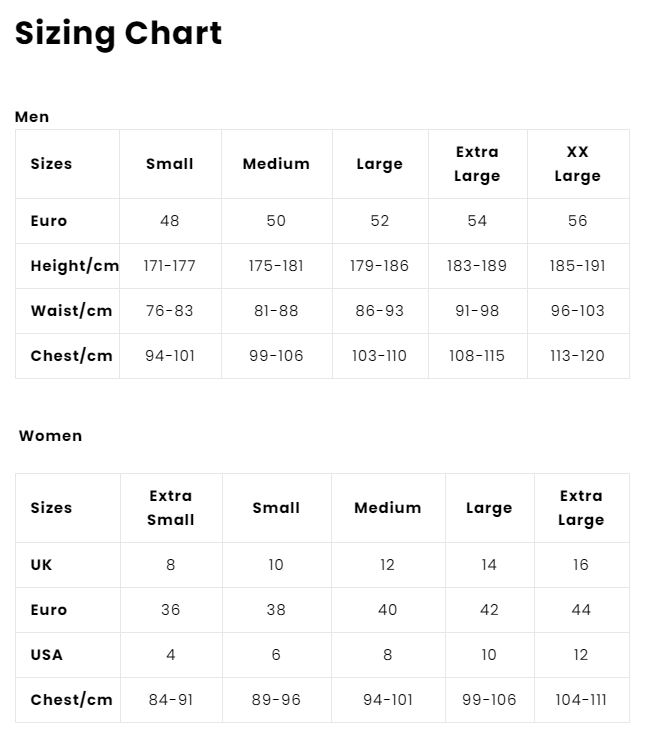Select the 175-181 height cell
665x735 pixels.
pos(276,266)
